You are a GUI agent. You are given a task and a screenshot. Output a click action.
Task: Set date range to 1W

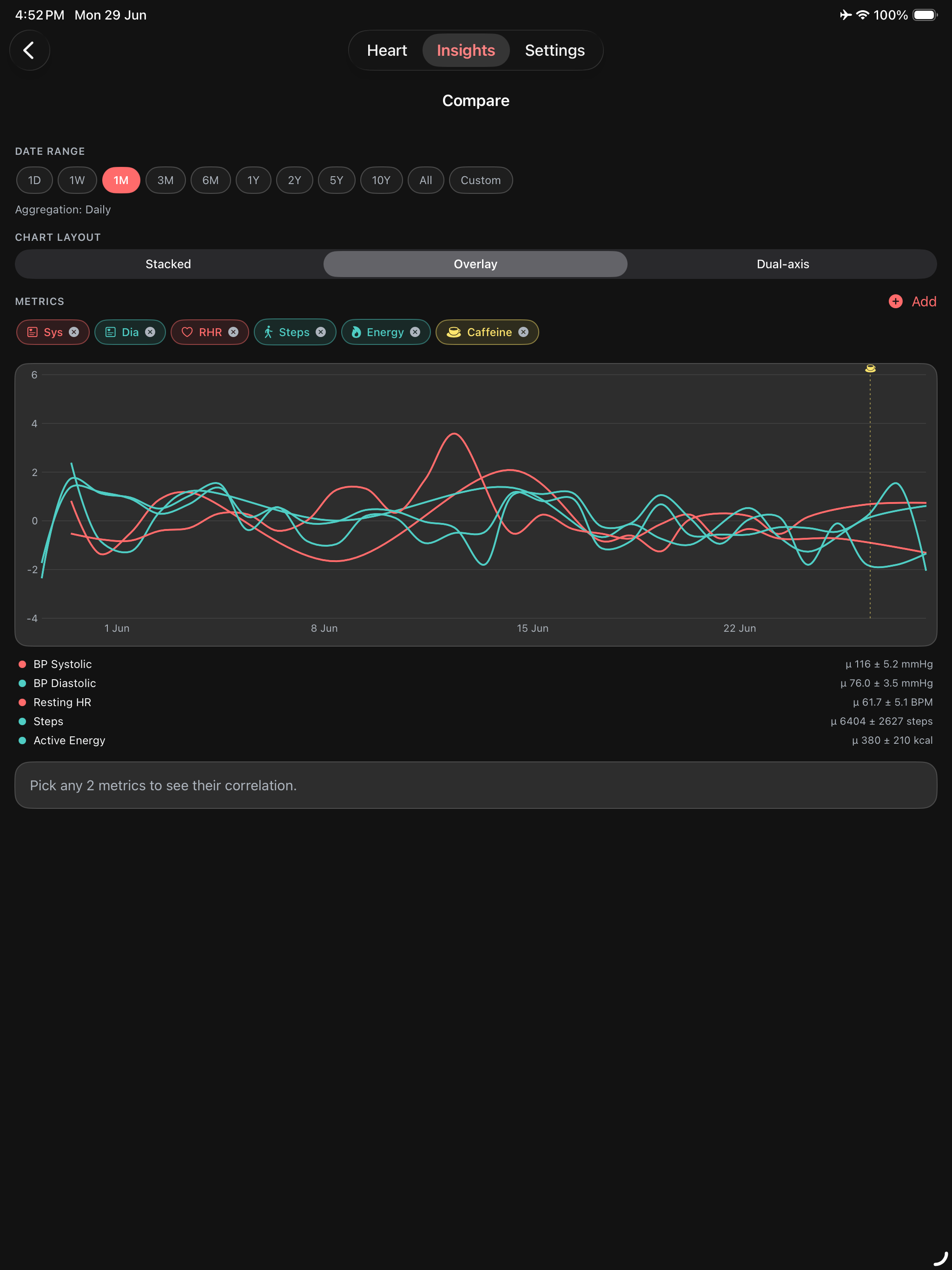click(x=77, y=180)
